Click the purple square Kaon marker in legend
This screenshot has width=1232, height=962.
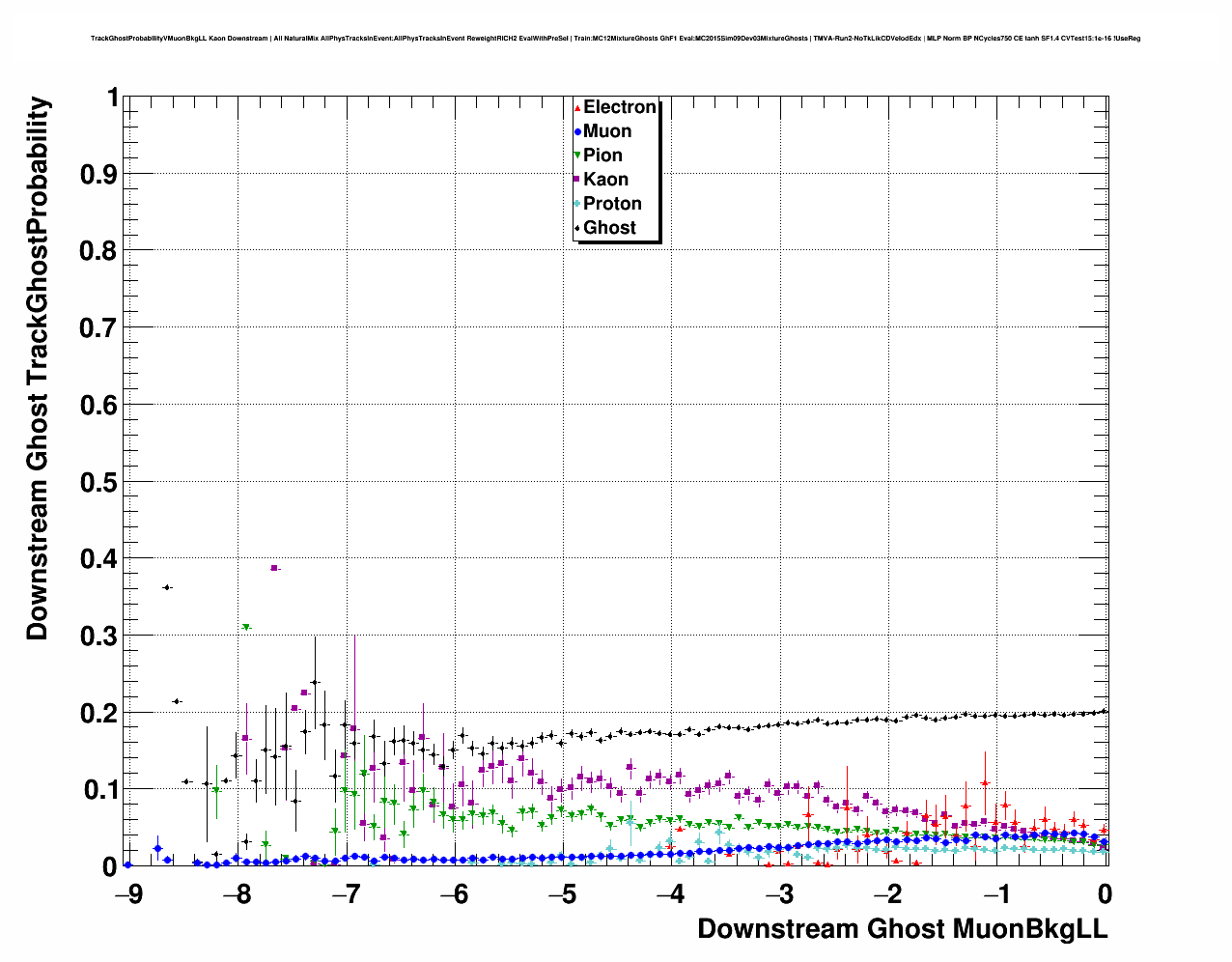(x=577, y=180)
